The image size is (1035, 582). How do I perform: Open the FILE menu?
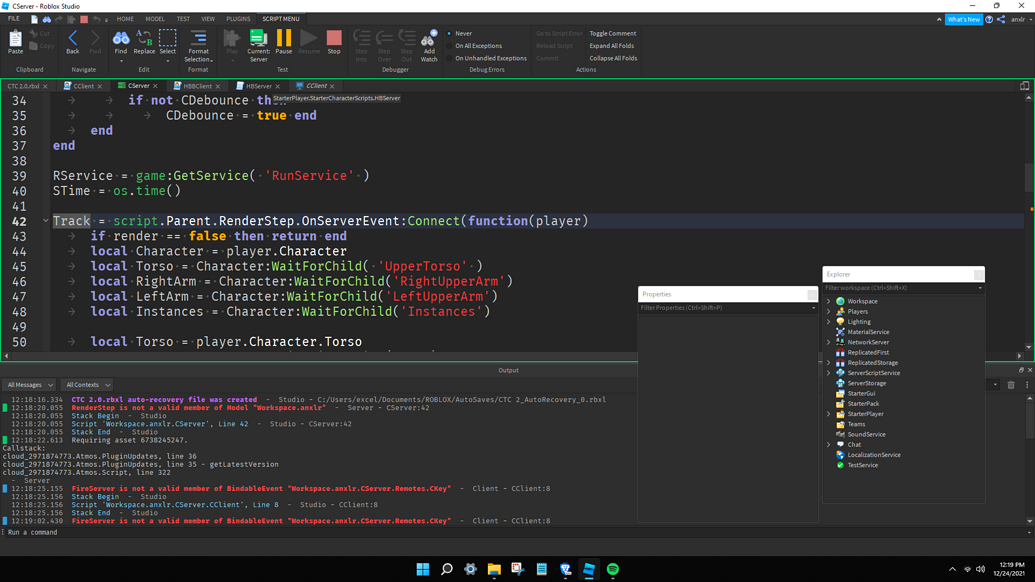[13, 19]
